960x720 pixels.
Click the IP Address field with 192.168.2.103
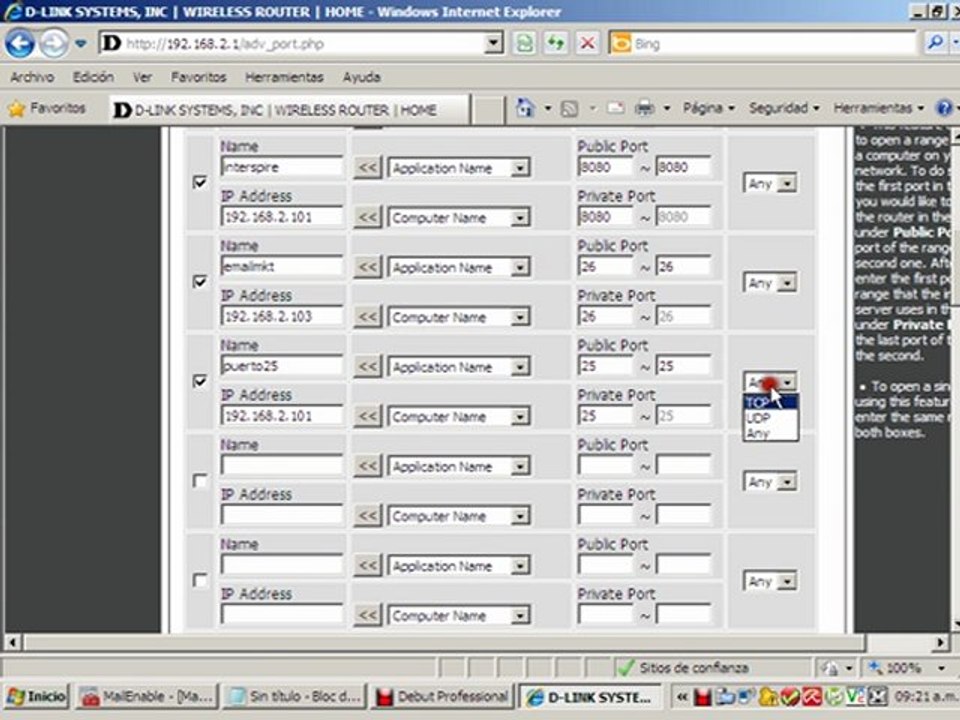282,316
